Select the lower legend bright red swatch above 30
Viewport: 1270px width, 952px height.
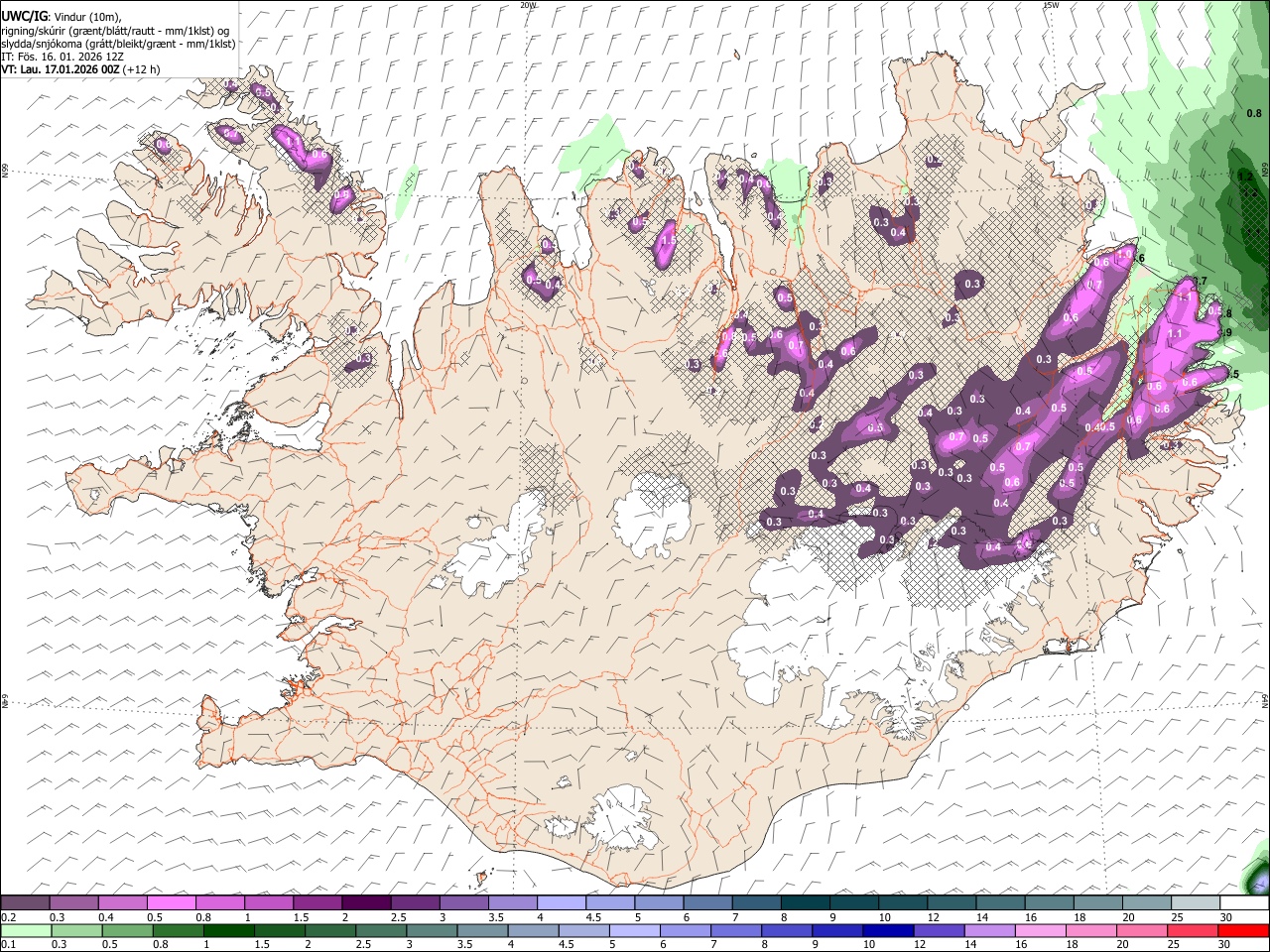tap(1244, 930)
